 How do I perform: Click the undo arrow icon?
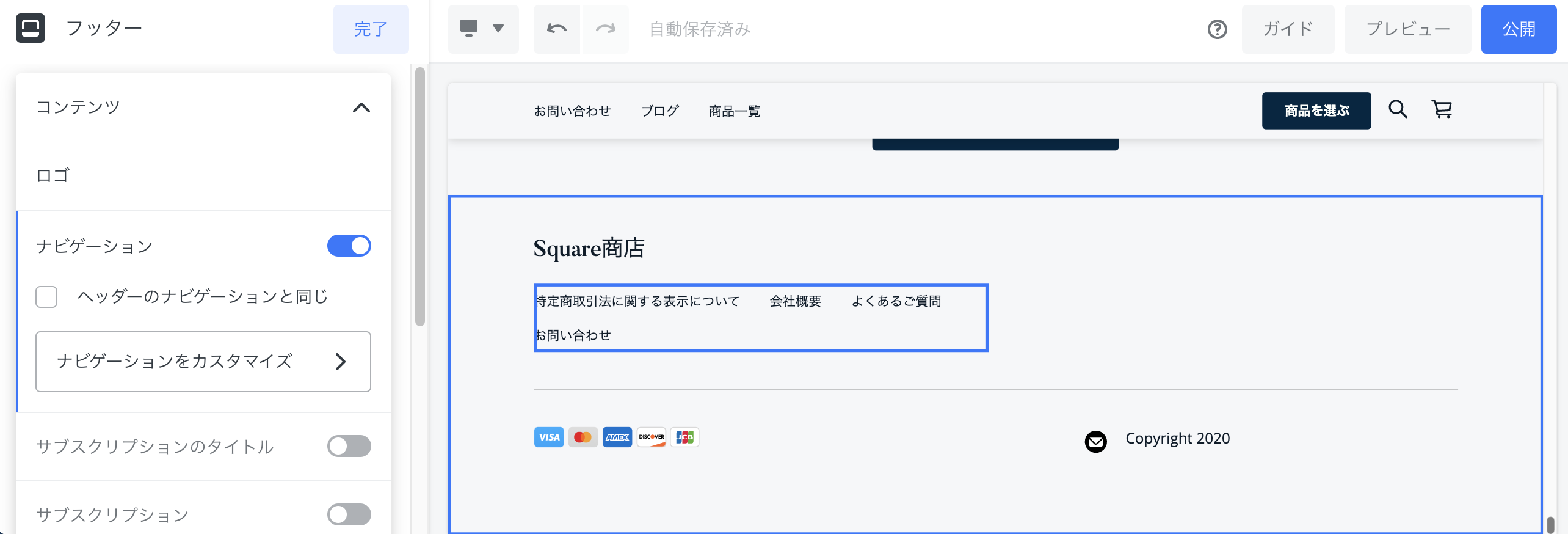556,29
